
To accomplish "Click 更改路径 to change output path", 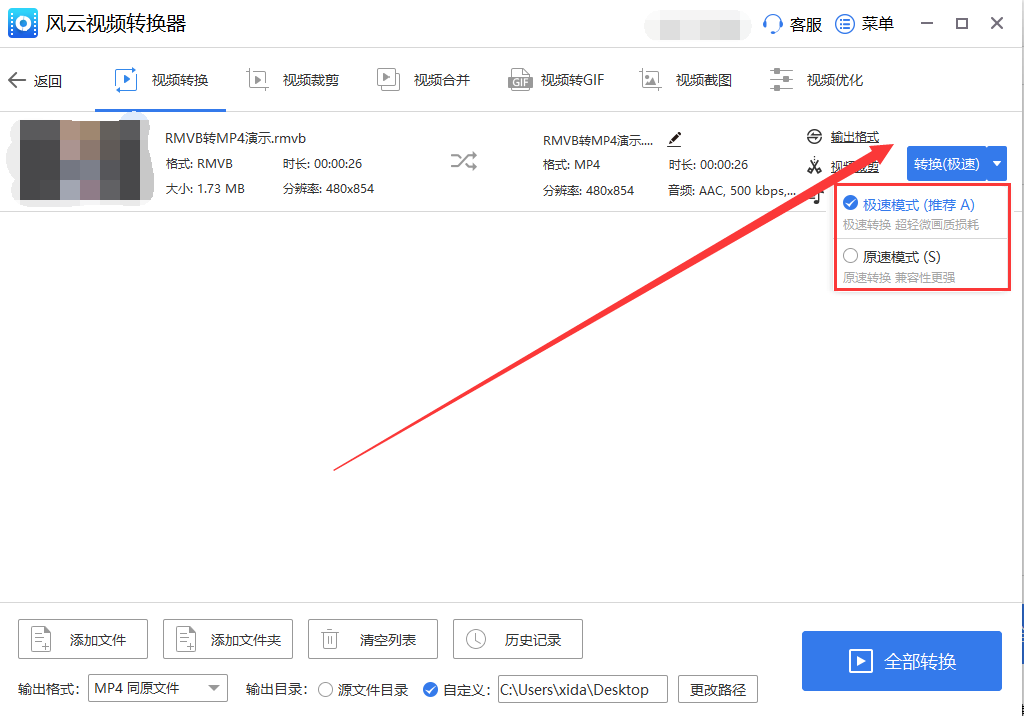I will [x=718, y=689].
